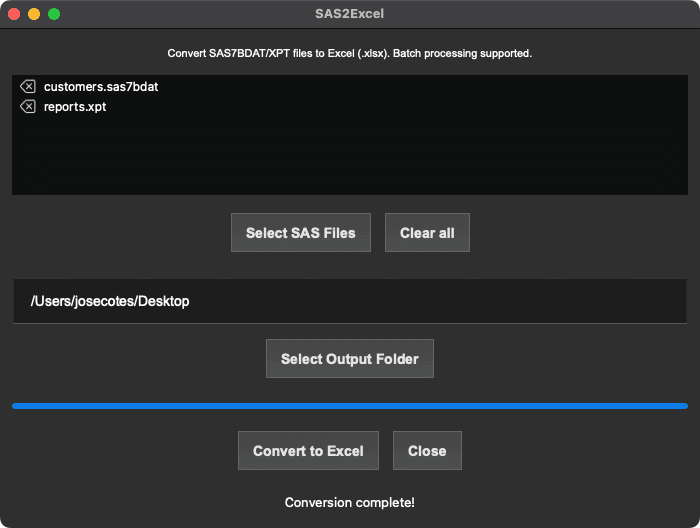Viewport: 700px width, 528px height.
Task: Click the empty right side of output path field
Action: 500,301
